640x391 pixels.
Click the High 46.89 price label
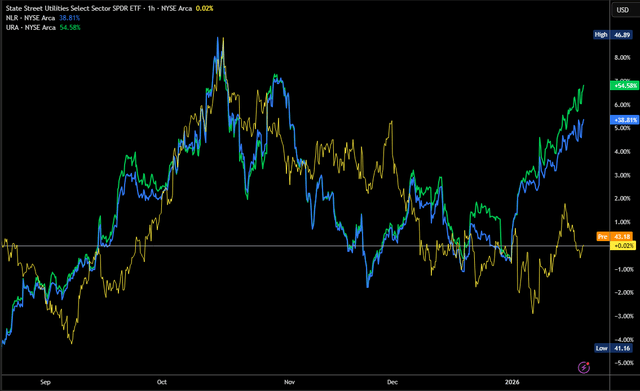coord(613,35)
